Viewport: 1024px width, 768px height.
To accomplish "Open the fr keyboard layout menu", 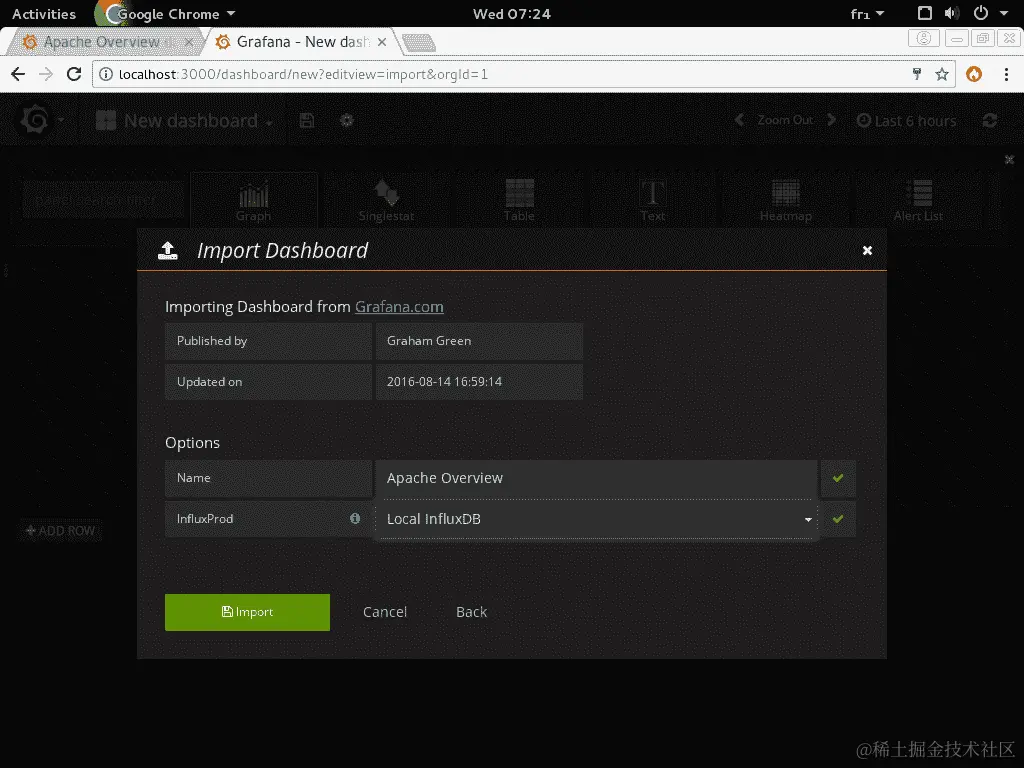I will click(x=867, y=14).
